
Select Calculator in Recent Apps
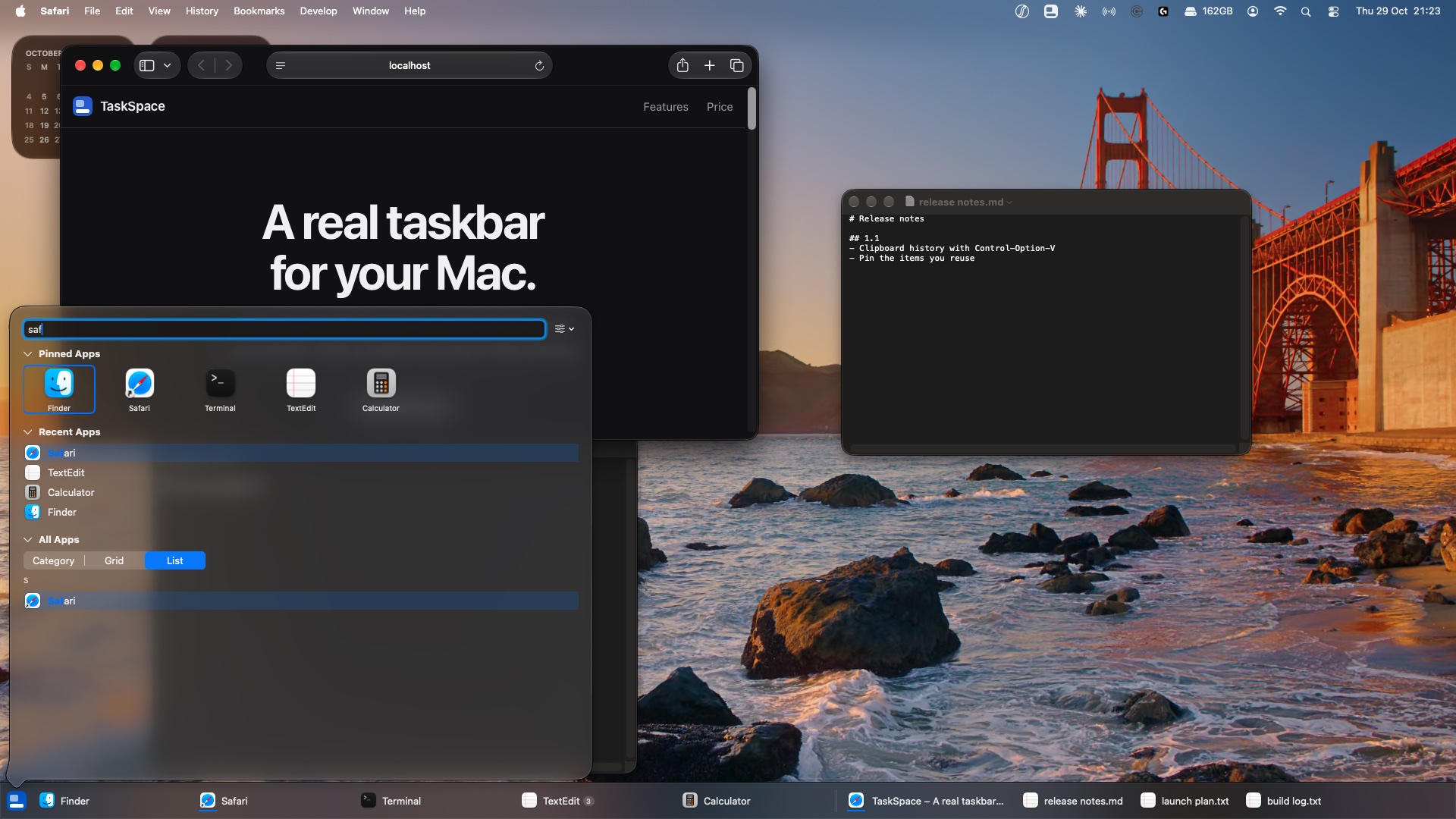pos(301,492)
